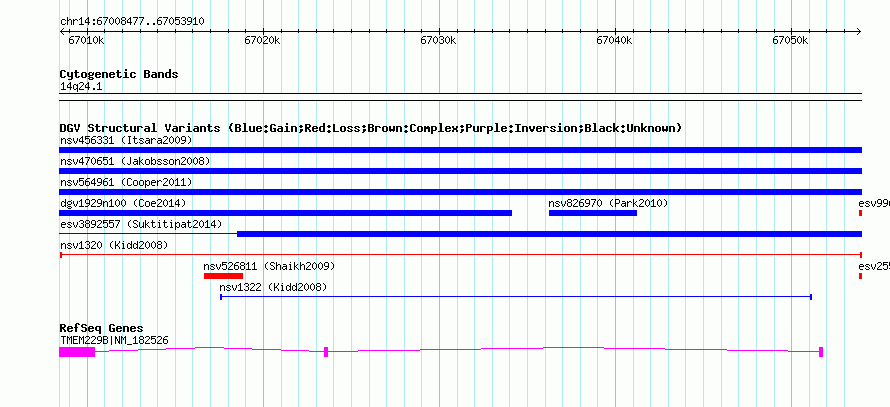Click the 14q24.1 cytogenetic band line
This screenshot has width=890, height=407.
pos(460,97)
